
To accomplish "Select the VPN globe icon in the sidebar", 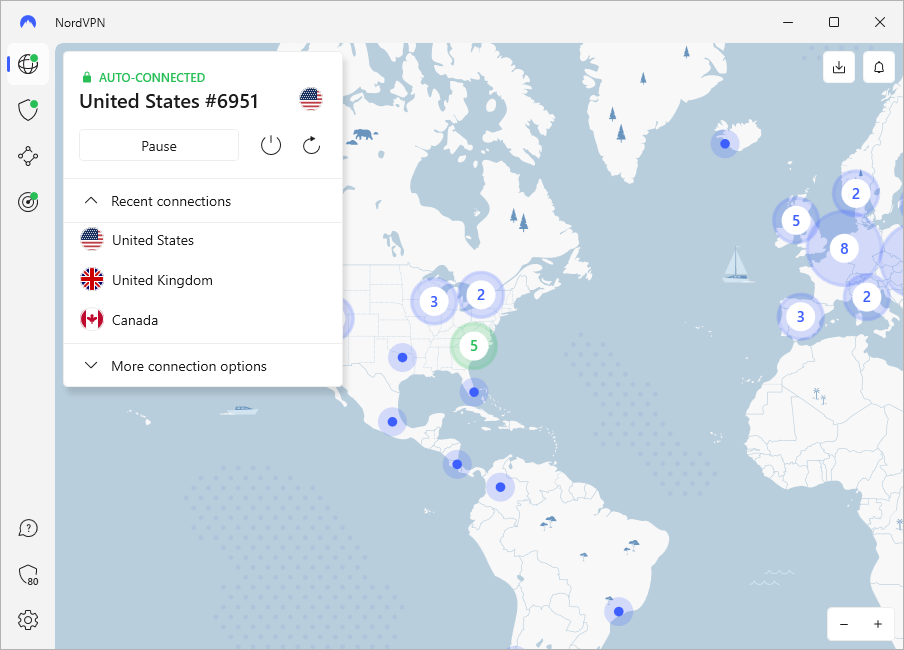I will [27, 63].
